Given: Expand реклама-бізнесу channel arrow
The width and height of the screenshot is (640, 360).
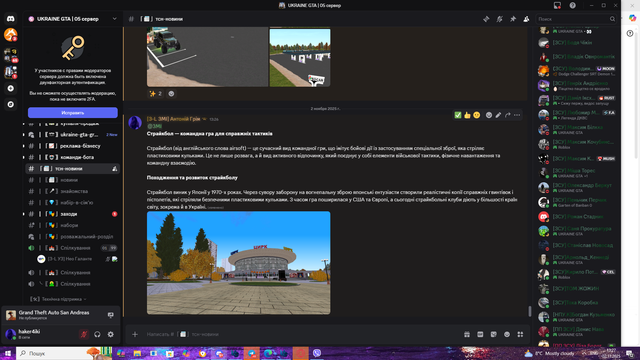Looking at the screenshot, I should (x=24, y=146).
